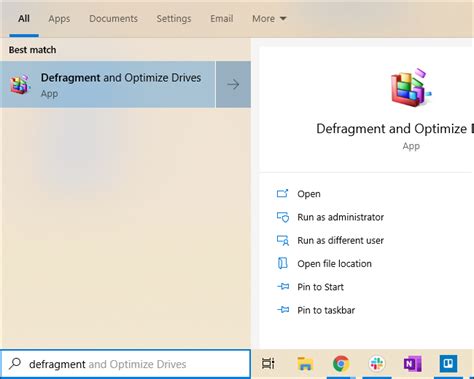
Task: Open Task View from the taskbar
Action: coord(268,364)
